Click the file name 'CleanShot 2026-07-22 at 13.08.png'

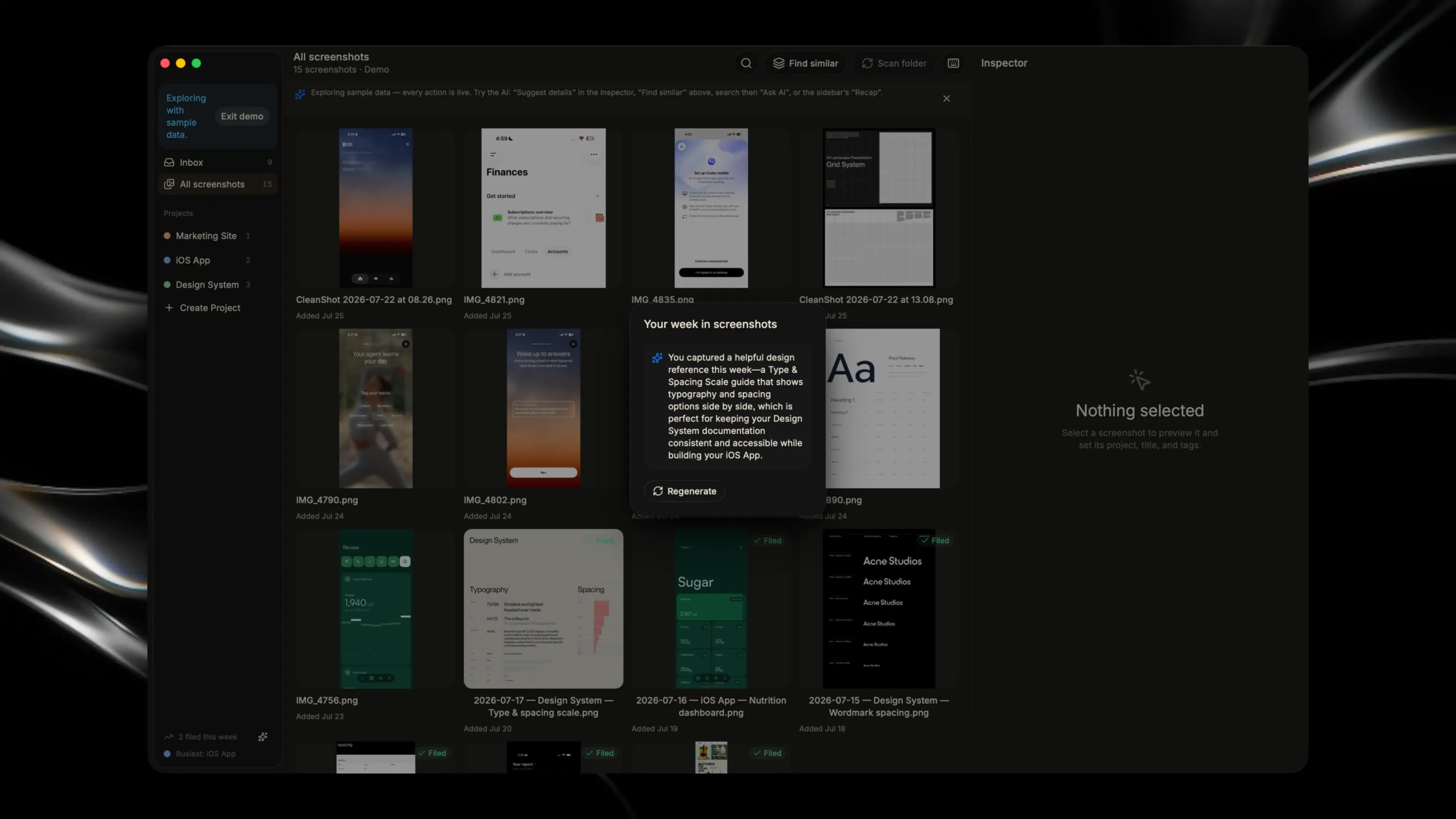(x=876, y=300)
